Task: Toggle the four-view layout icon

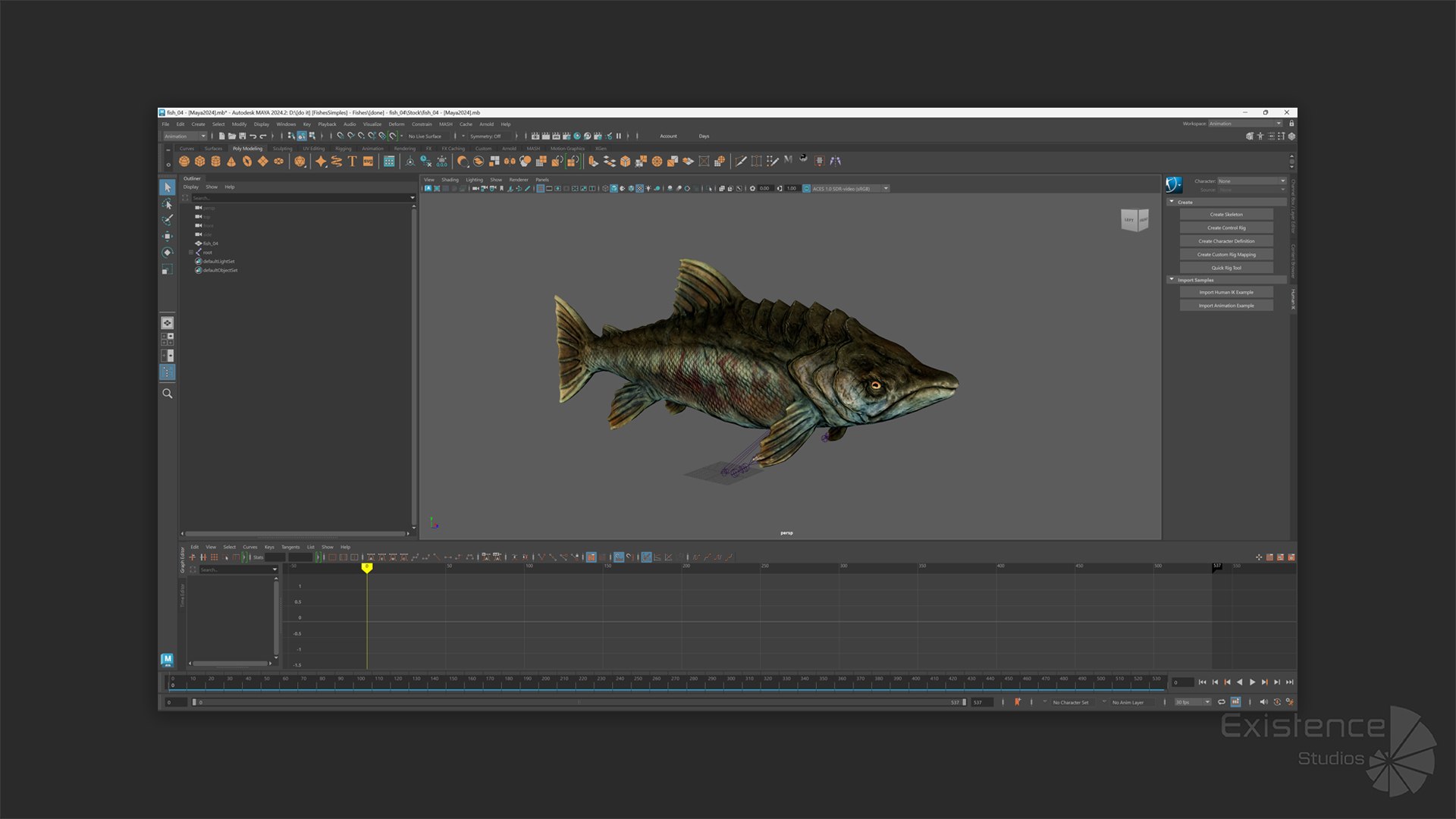Action: (168, 339)
